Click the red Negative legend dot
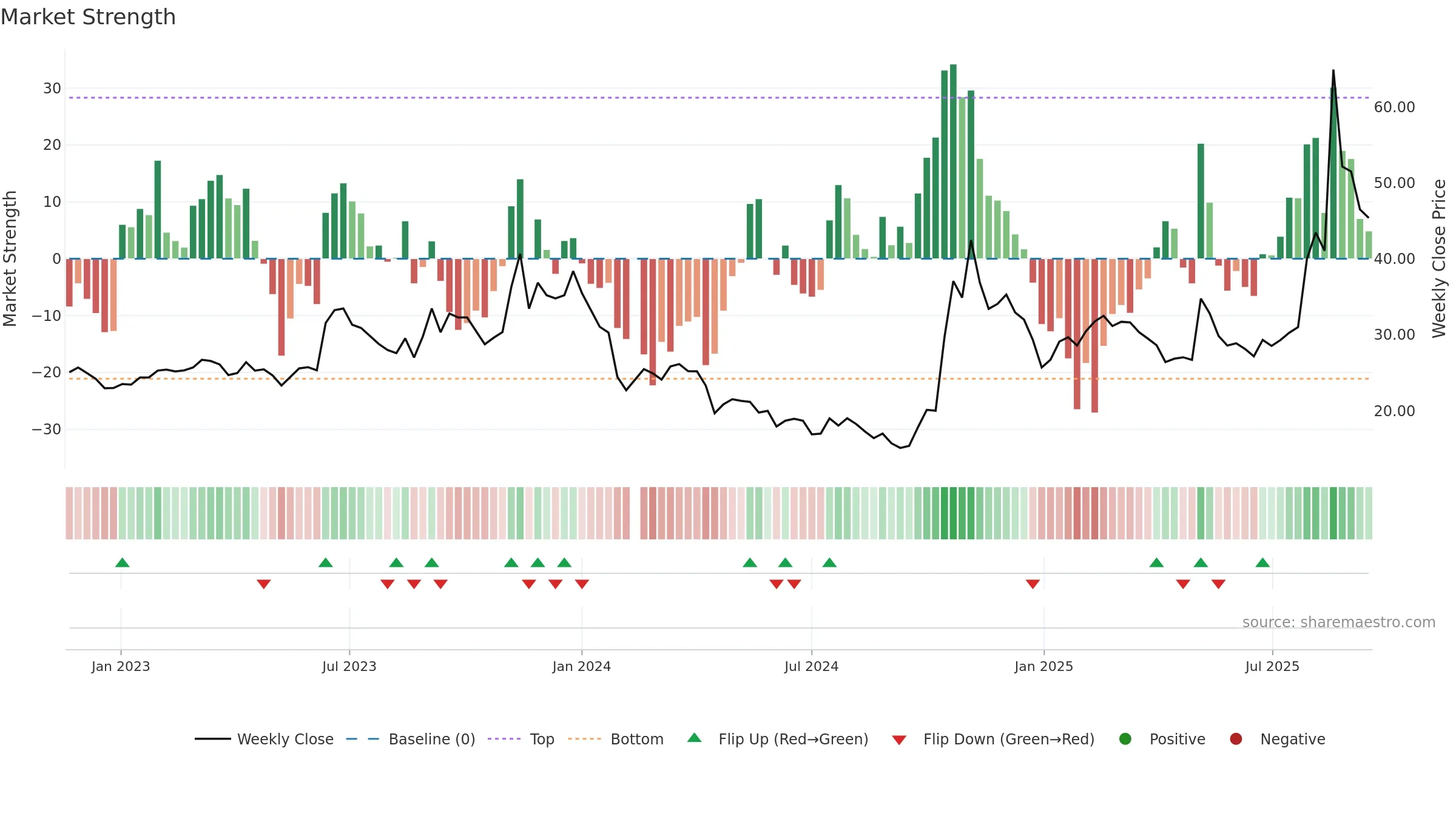The height and width of the screenshot is (819, 1456). 1236,739
